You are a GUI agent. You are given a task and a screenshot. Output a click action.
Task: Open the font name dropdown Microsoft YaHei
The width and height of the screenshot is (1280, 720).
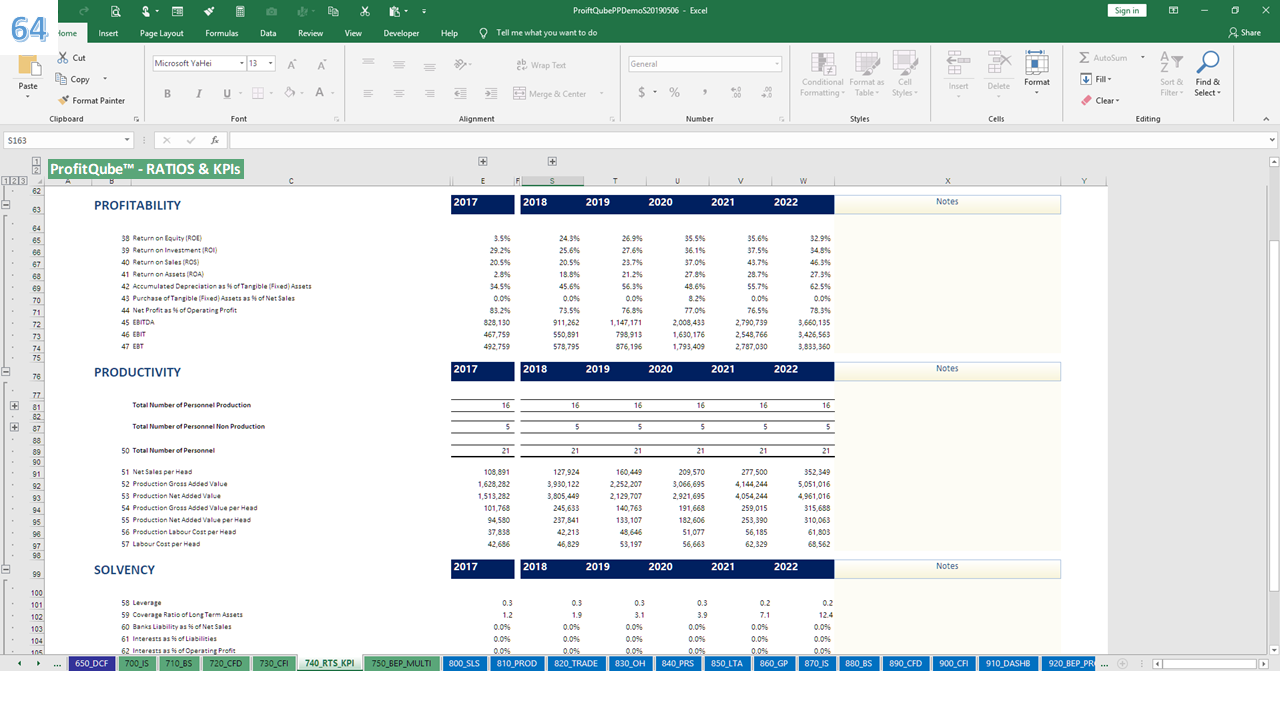pos(241,63)
